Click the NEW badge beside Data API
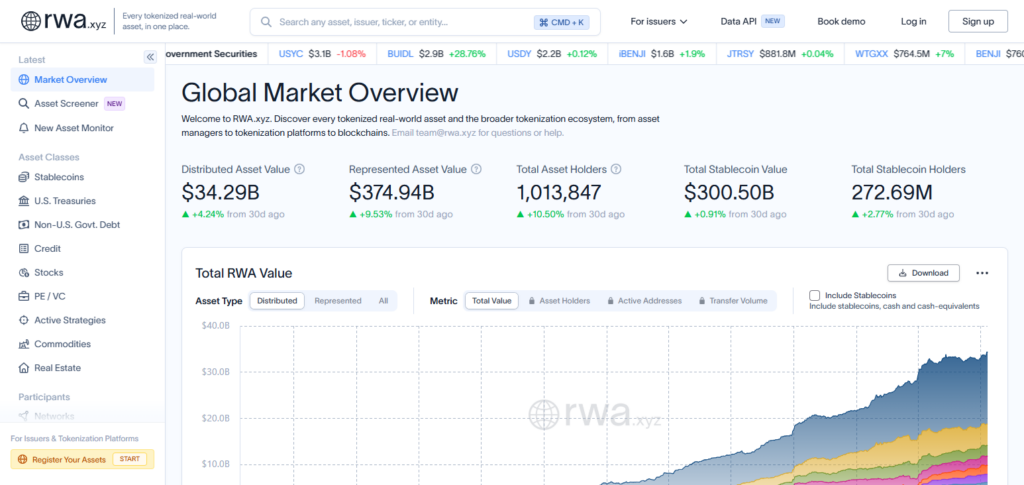This screenshot has height=485, width=1024. 773,21
